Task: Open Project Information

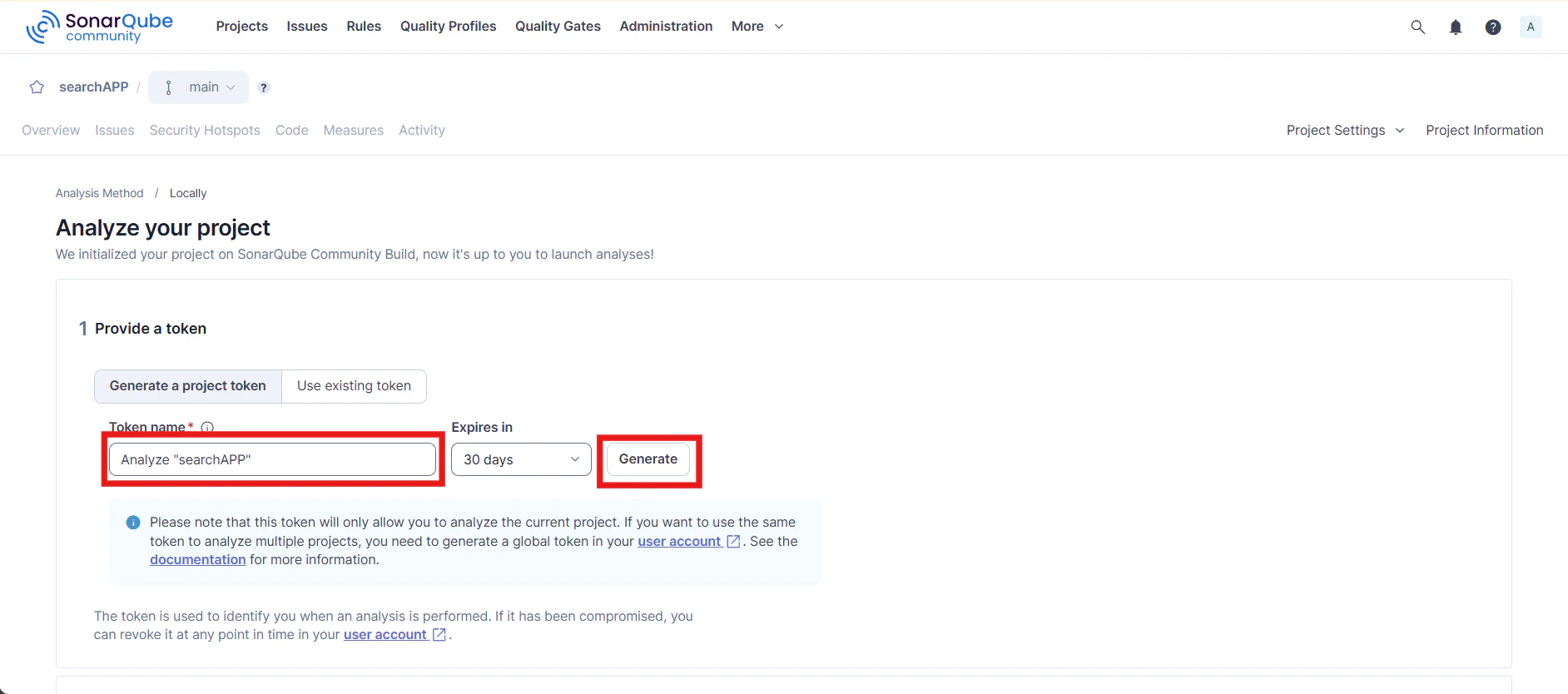Action: click(1485, 131)
